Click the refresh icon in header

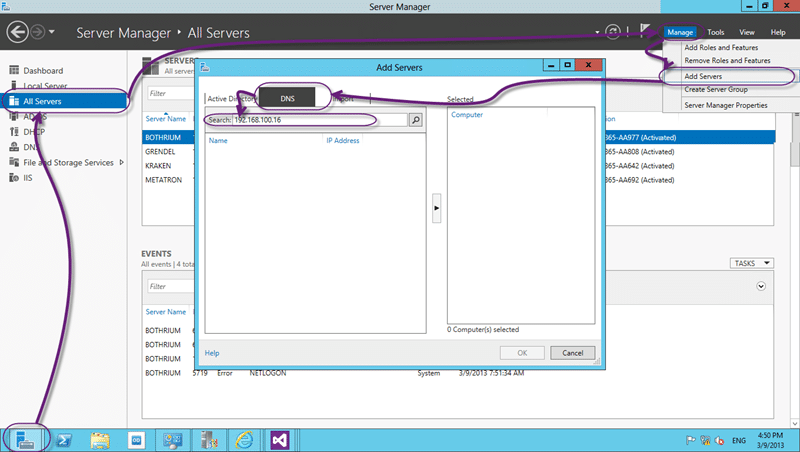point(612,32)
